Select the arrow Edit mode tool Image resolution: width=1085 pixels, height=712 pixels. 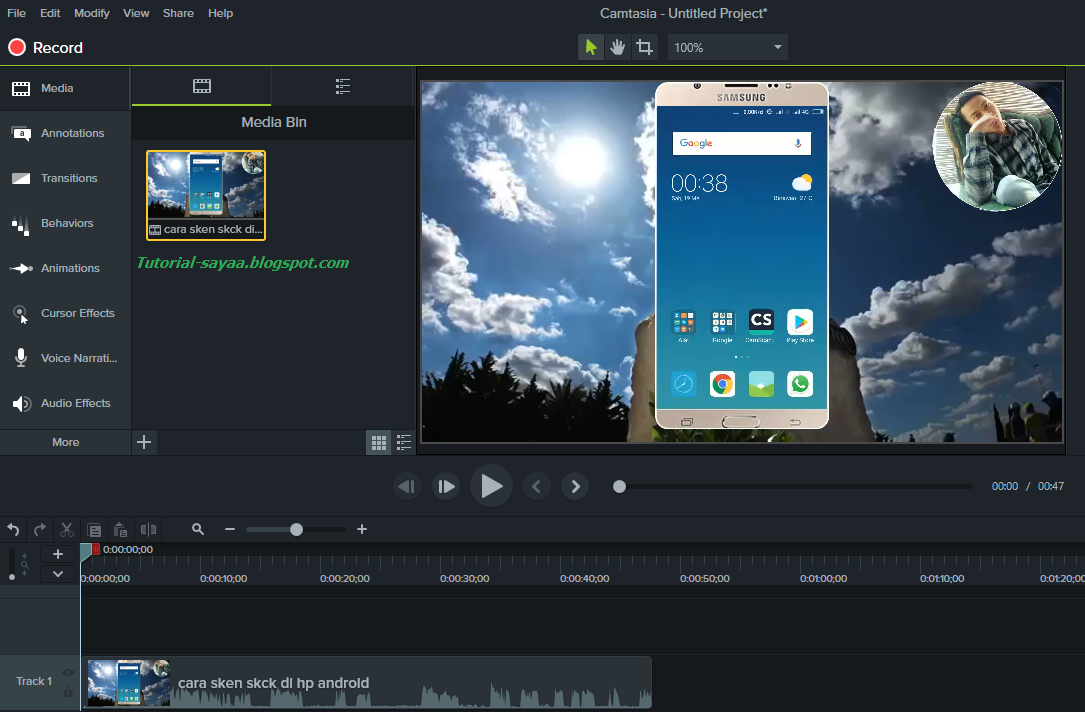(590, 47)
